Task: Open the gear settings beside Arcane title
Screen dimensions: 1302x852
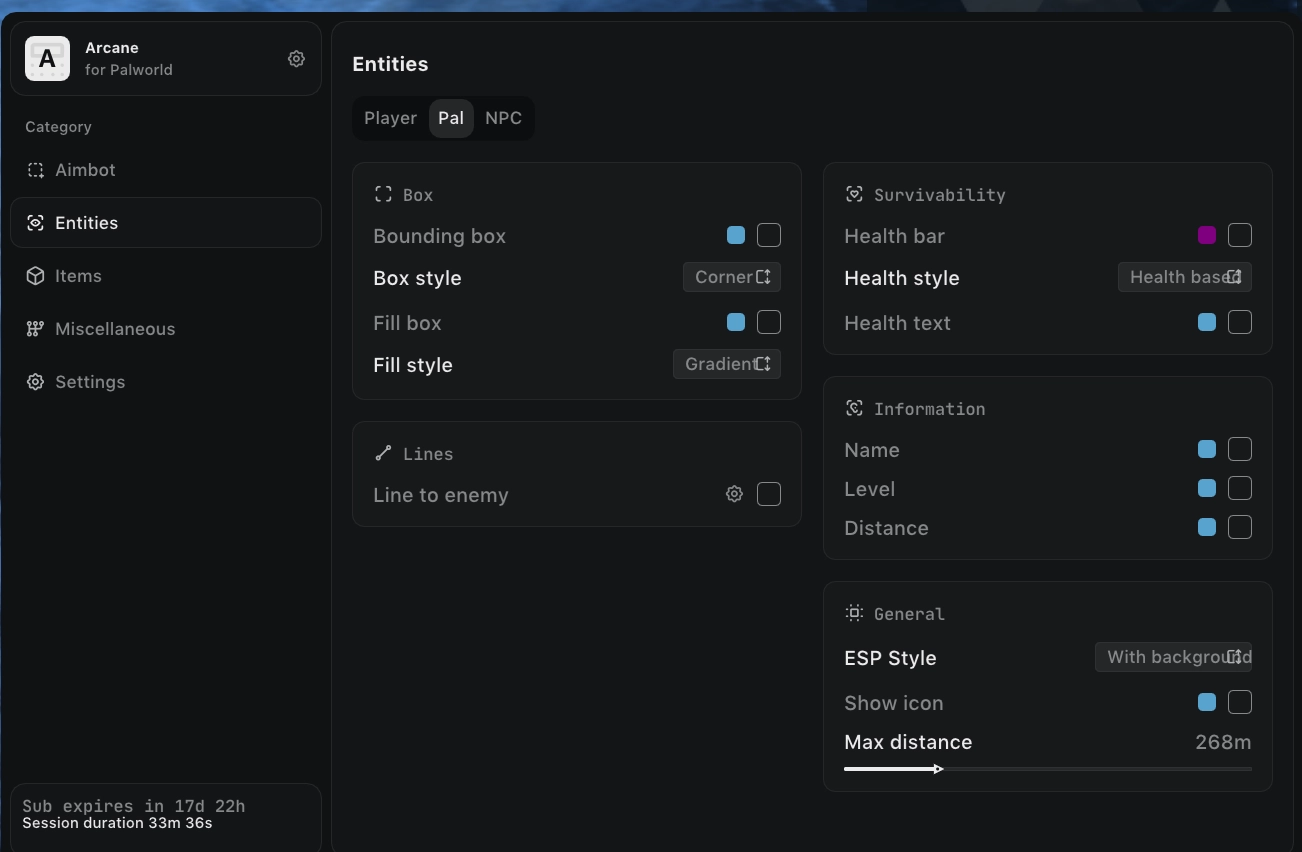Action: [x=296, y=59]
